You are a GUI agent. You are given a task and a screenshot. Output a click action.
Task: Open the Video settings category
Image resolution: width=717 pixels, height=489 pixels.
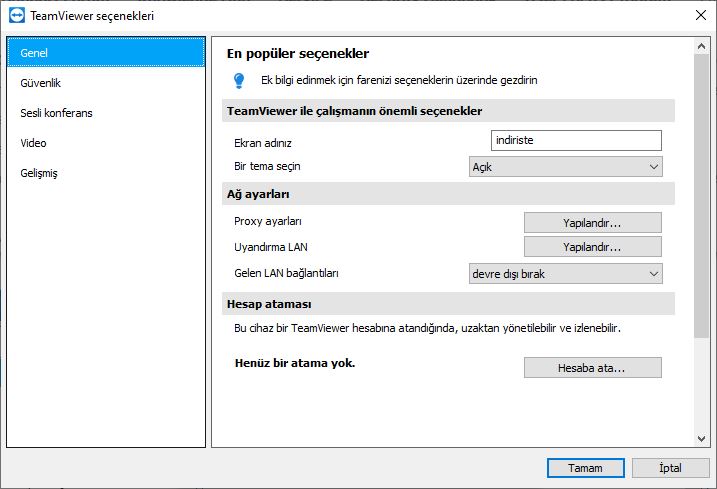click(106, 143)
